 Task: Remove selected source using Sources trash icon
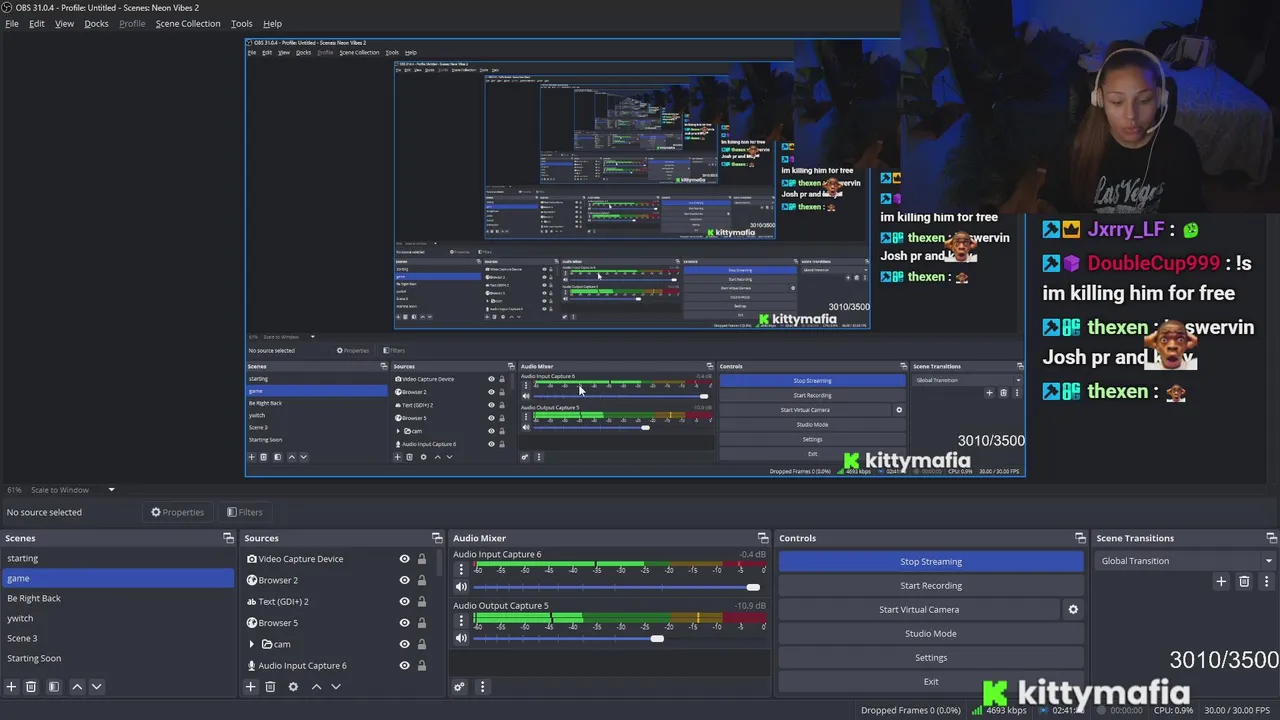click(270, 687)
